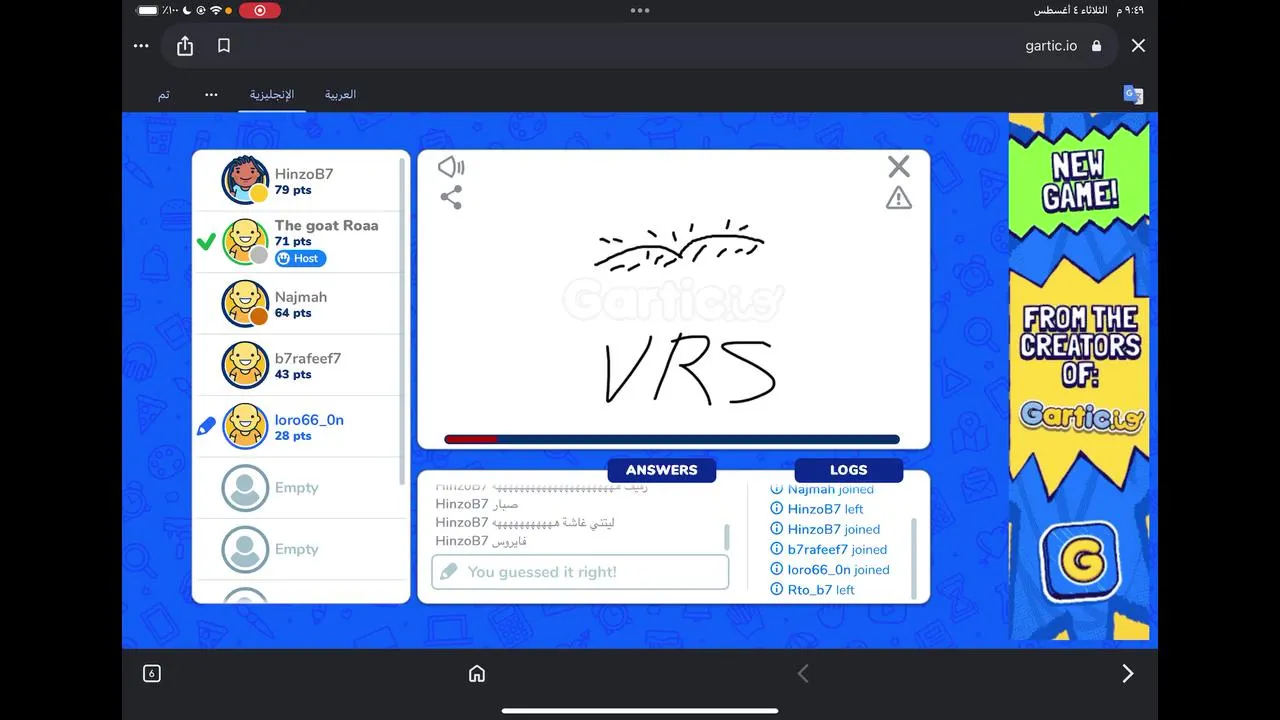Click the gartic.io address text
The image size is (1280, 720).
pyautogui.click(x=1052, y=46)
